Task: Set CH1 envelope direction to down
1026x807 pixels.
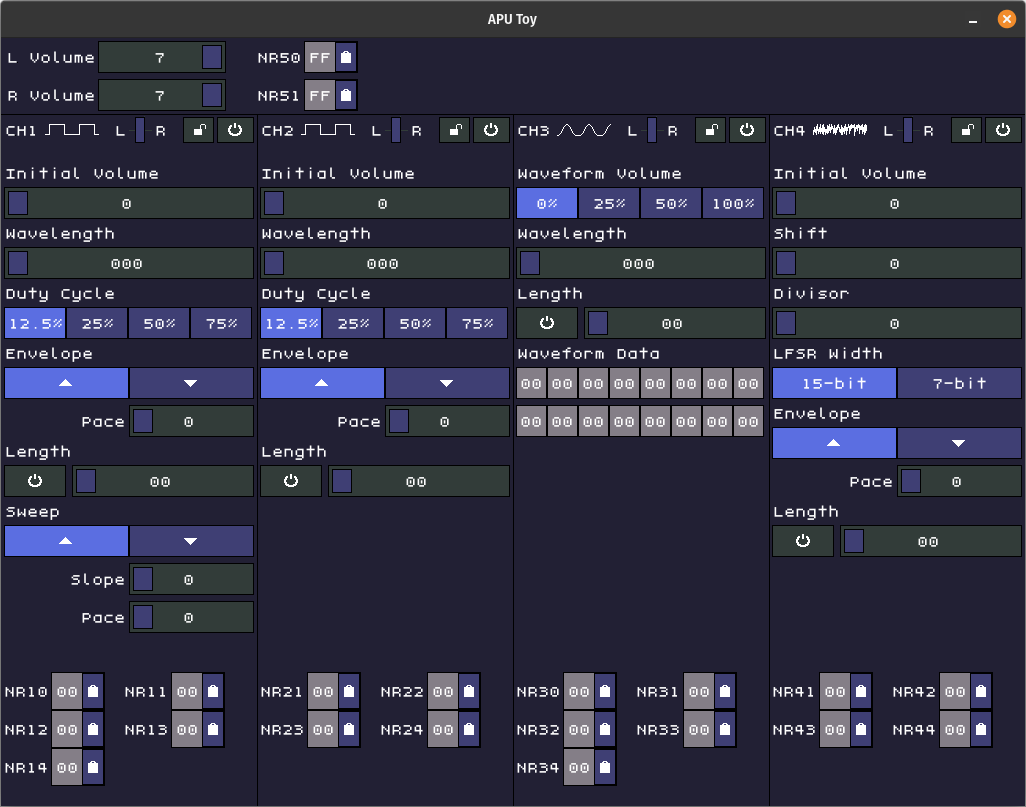Action: tap(191, 384)
